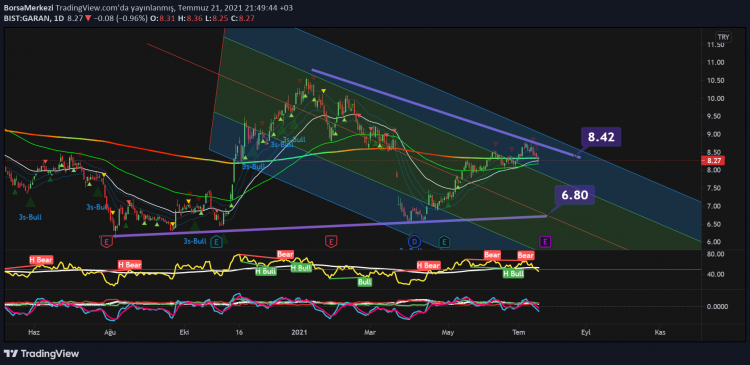Click the red E earnings marker above Ağu

pos(106,242)
